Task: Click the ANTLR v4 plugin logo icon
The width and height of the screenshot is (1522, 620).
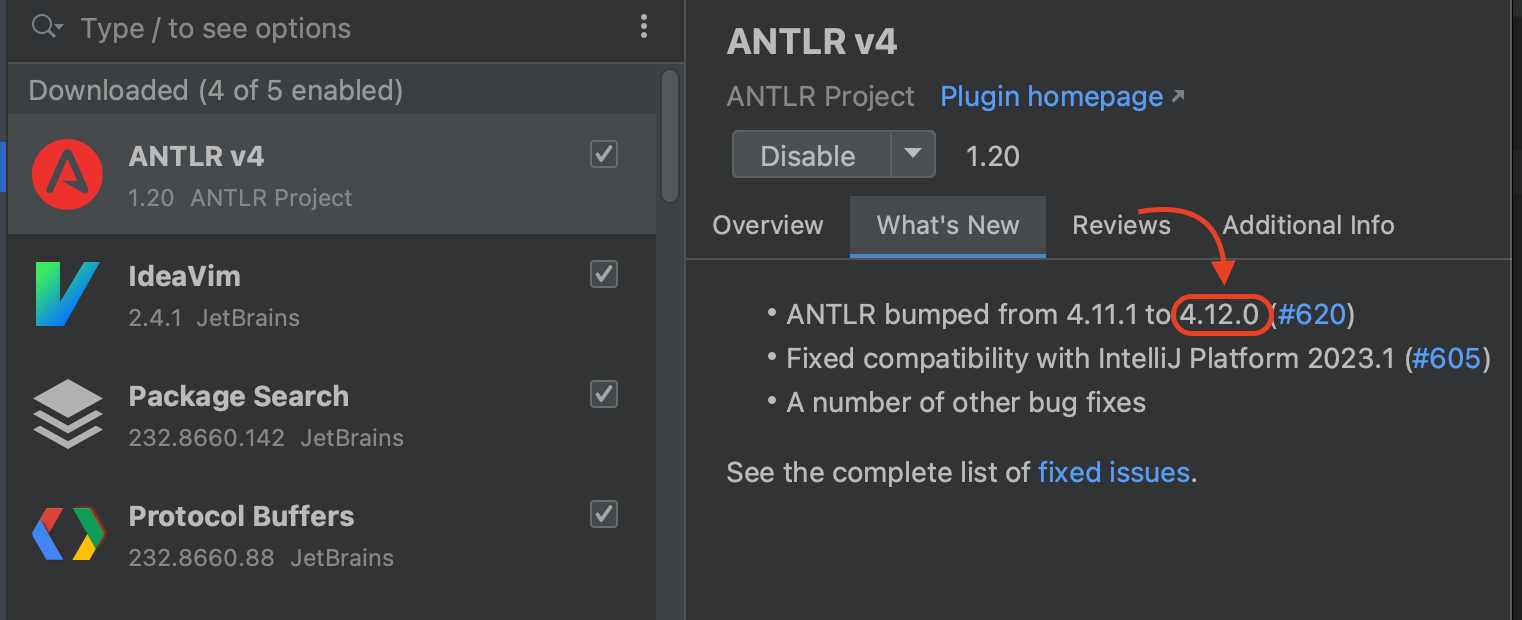Action: [67, 174]
